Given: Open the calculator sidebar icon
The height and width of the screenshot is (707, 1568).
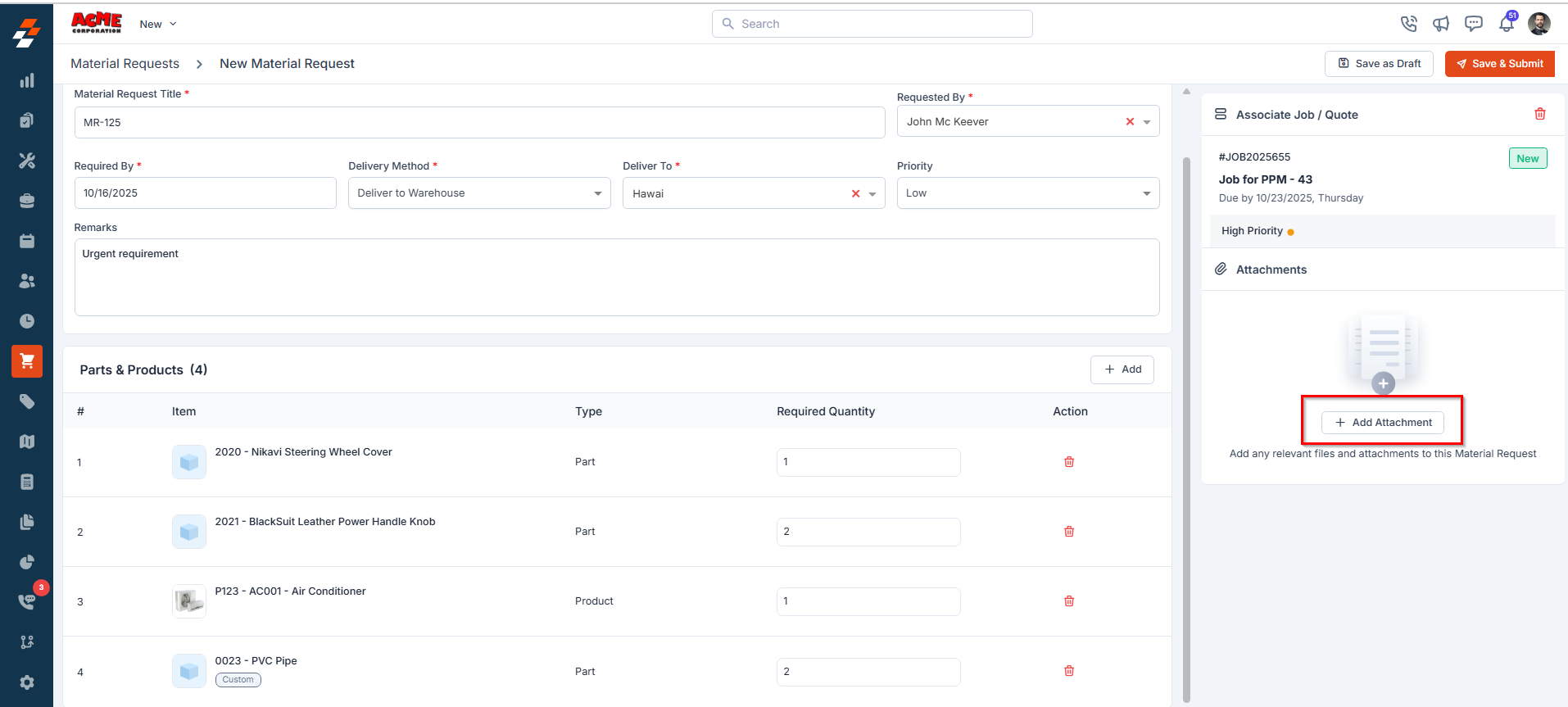Looking at the screenshot, I should (27, 482).
